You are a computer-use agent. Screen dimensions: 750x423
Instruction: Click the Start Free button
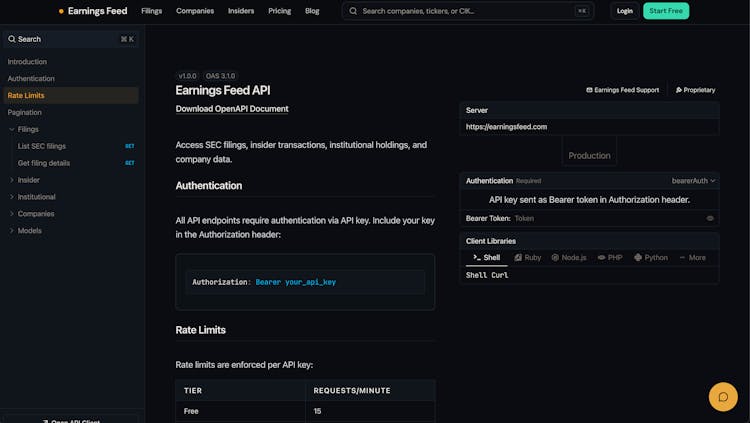[667, 11]
